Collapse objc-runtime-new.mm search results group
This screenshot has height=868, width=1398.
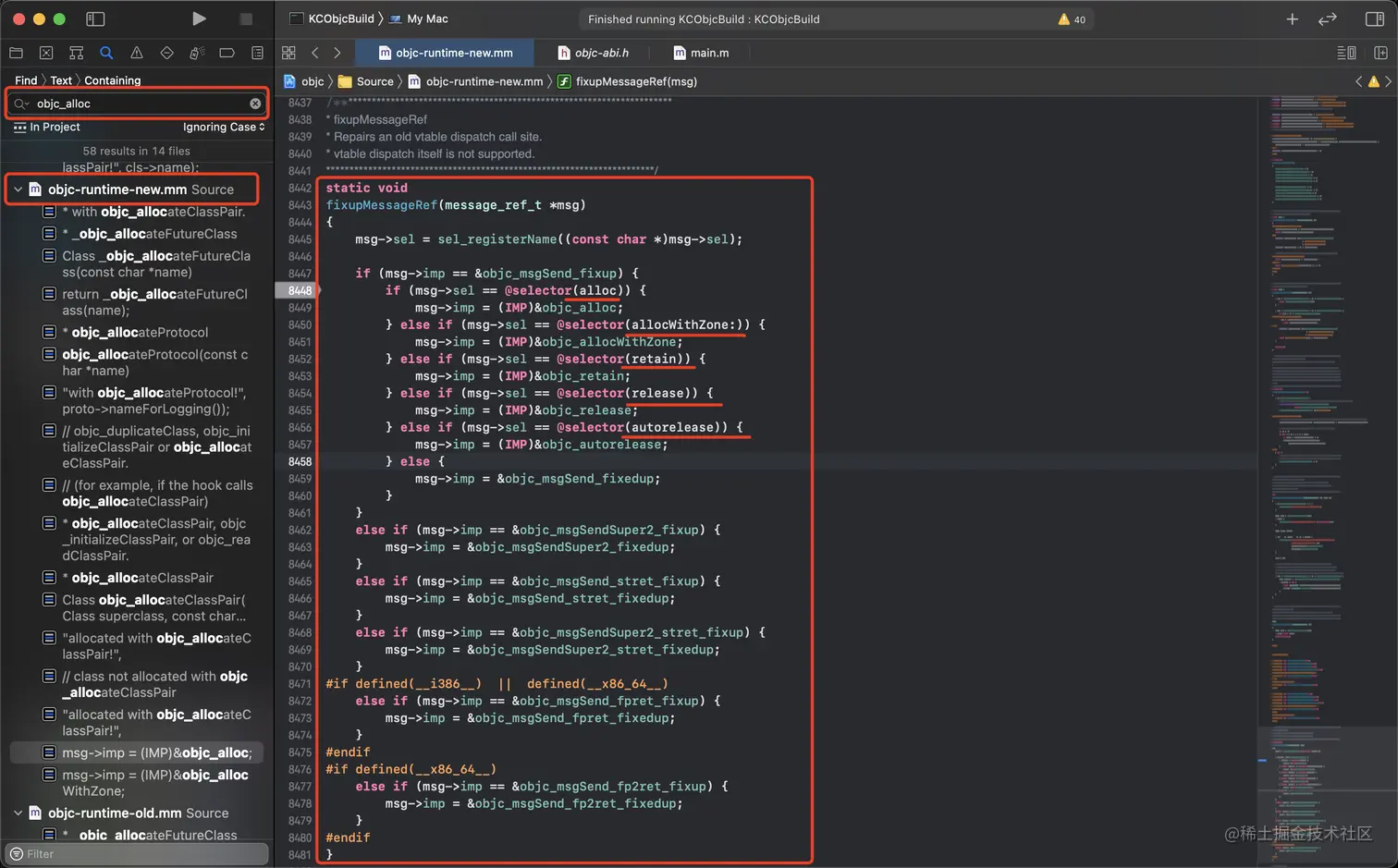(18, 189)
